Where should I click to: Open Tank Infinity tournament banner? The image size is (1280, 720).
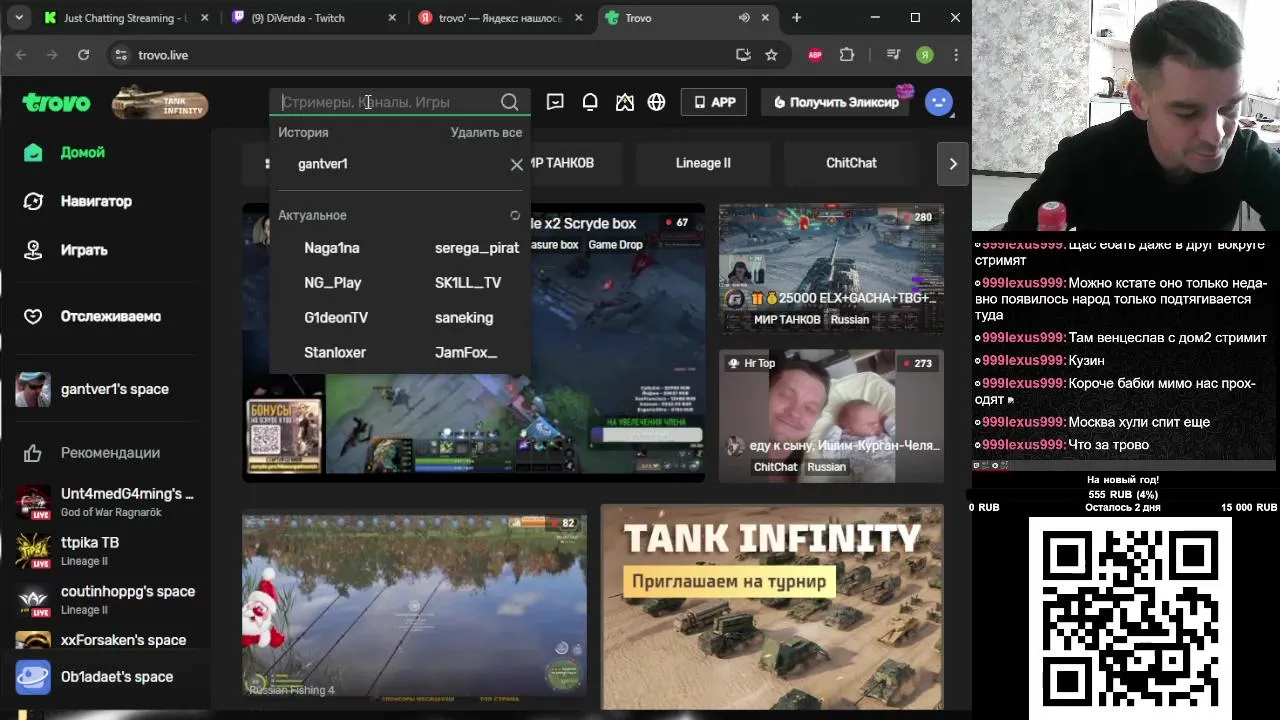point(771,607)
